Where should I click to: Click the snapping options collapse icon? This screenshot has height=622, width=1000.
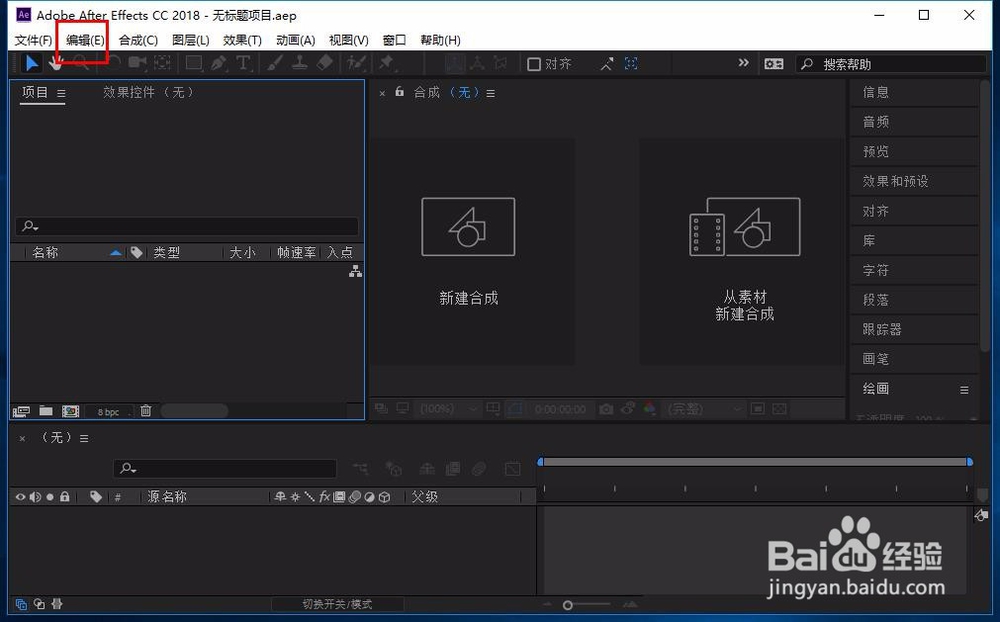tap(607, 64)
